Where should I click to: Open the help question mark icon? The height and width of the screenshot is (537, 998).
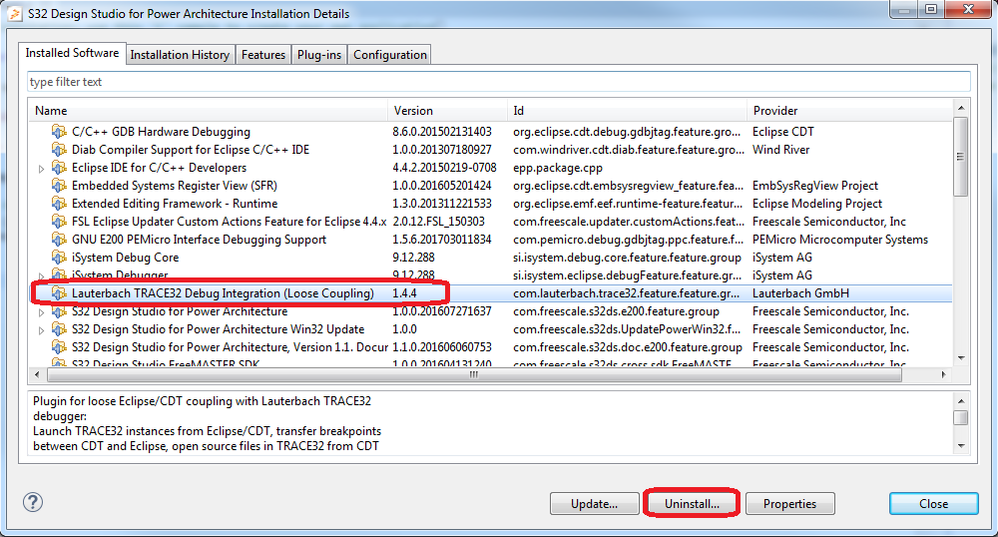tap(33, 502)
